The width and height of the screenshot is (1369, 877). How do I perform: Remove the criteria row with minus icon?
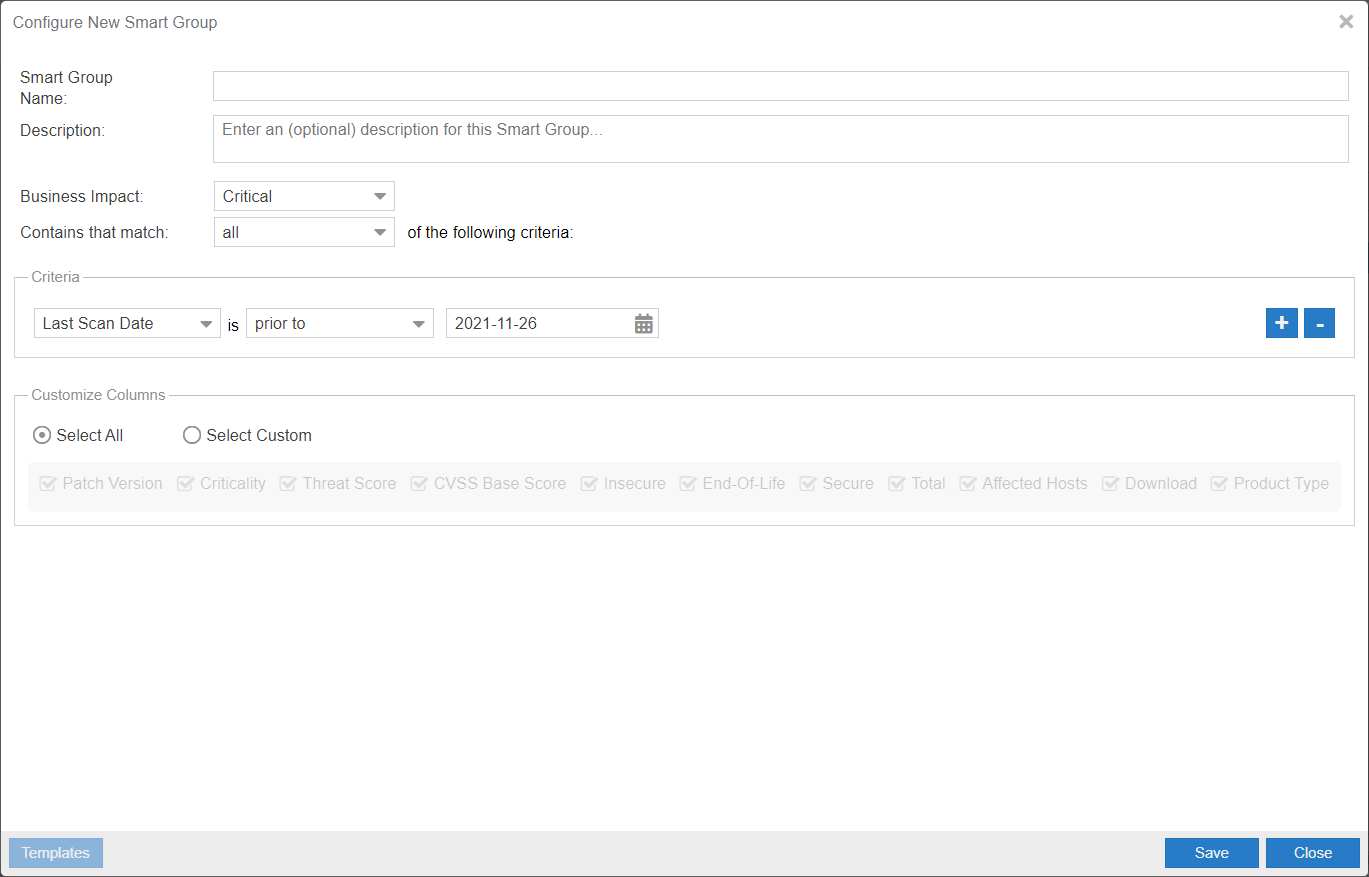(1319, 323)
